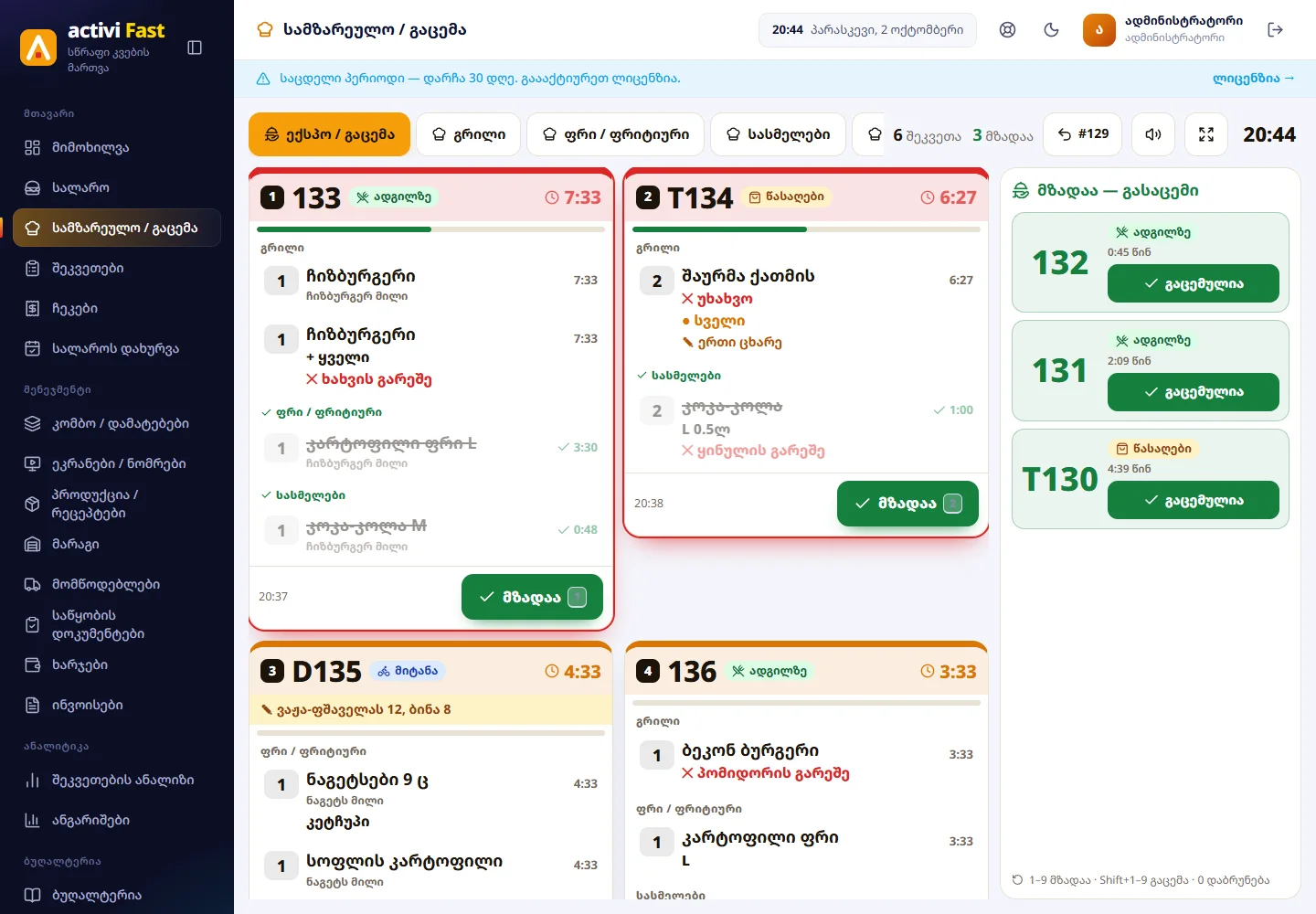Open სალაროს დახურვა in the sidebar
Image resolution: width=1316 pixels, height=914 pixels.
click(117, 349)
